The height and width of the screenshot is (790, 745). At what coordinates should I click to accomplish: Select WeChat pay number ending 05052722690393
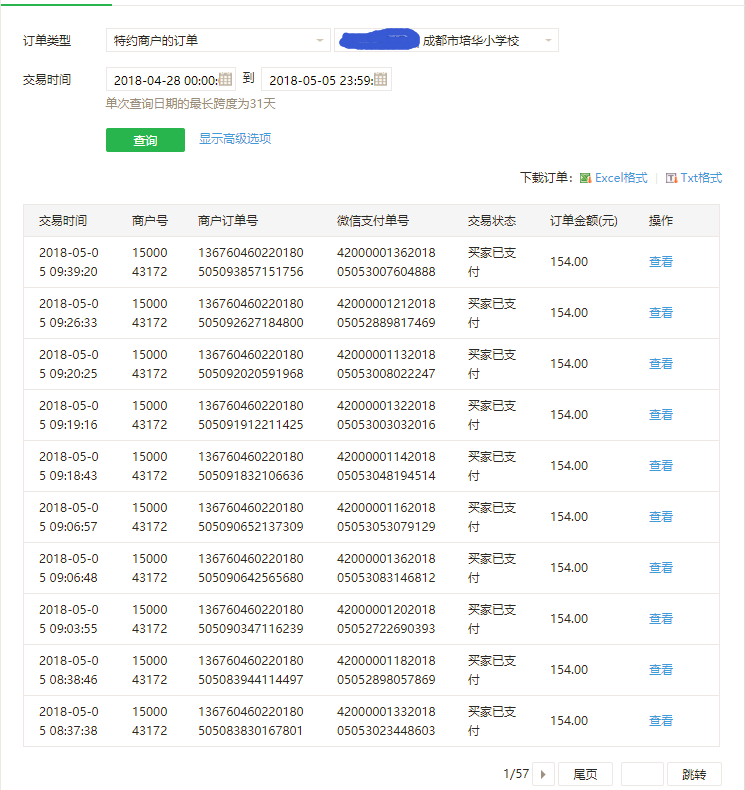(386, 619)
